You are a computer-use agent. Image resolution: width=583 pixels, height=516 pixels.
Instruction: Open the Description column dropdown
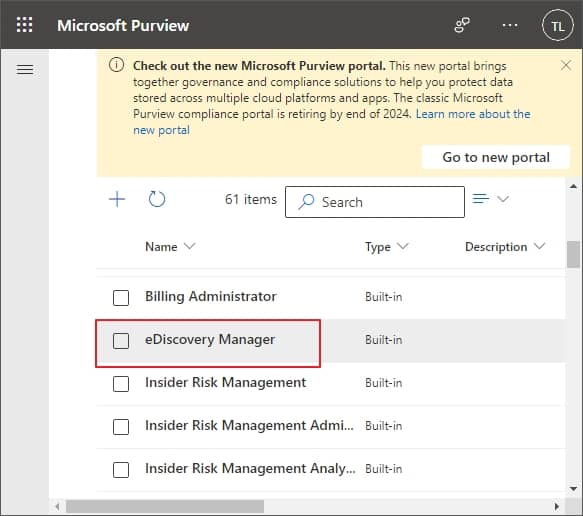505,247
